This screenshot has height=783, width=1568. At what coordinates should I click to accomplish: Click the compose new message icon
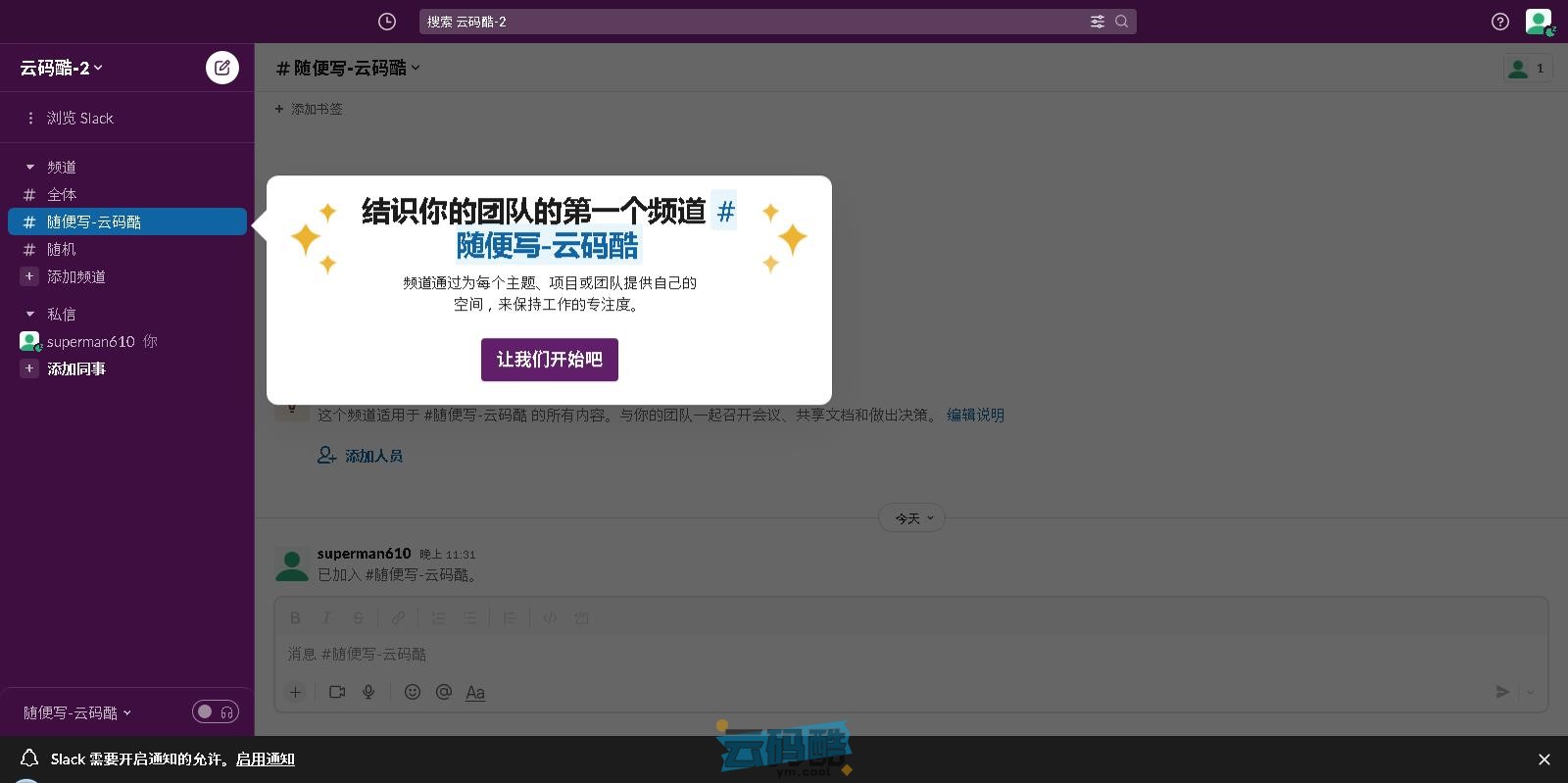coord(222,68)
